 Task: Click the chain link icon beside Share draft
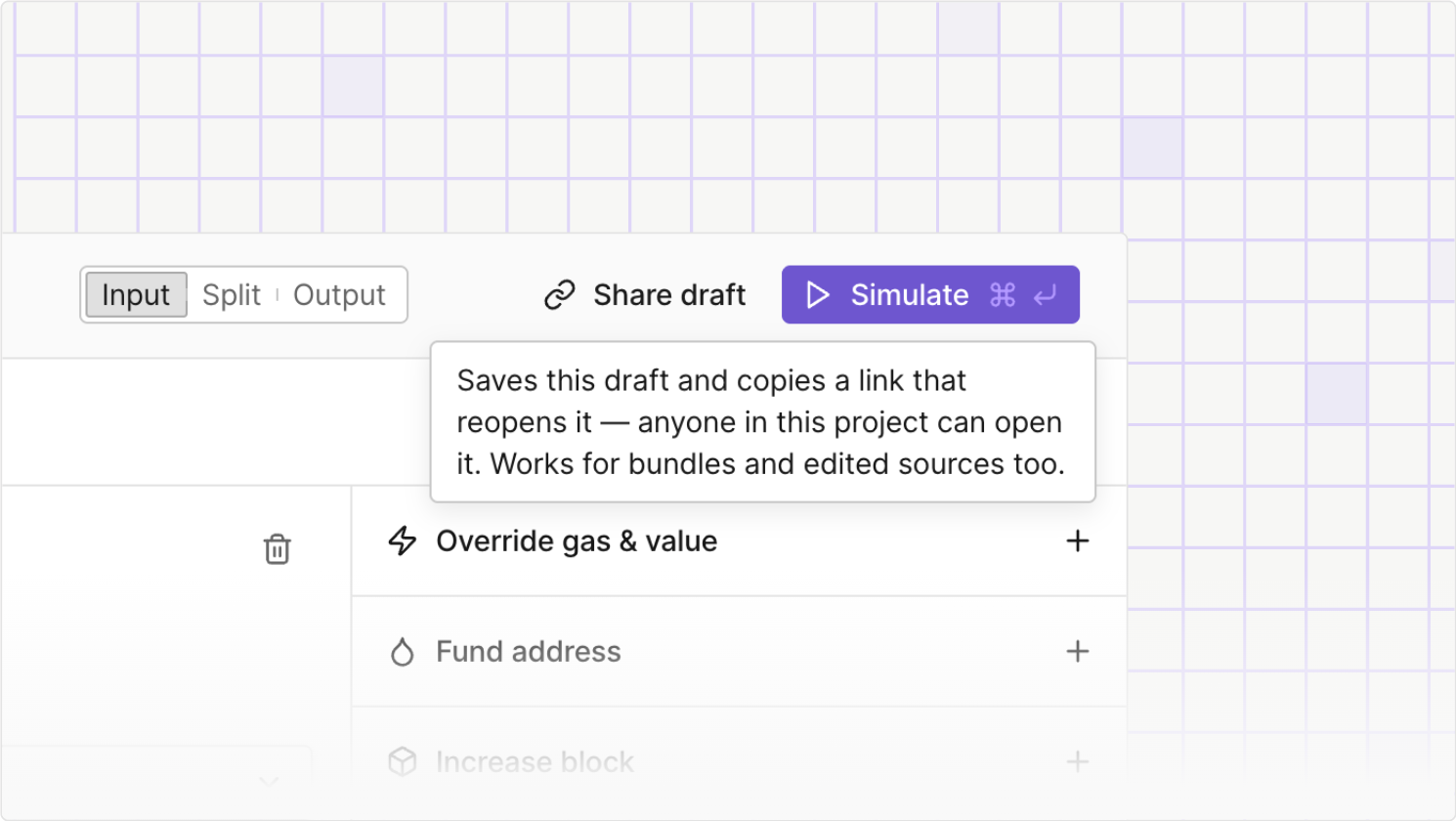[x=560, y=295]
